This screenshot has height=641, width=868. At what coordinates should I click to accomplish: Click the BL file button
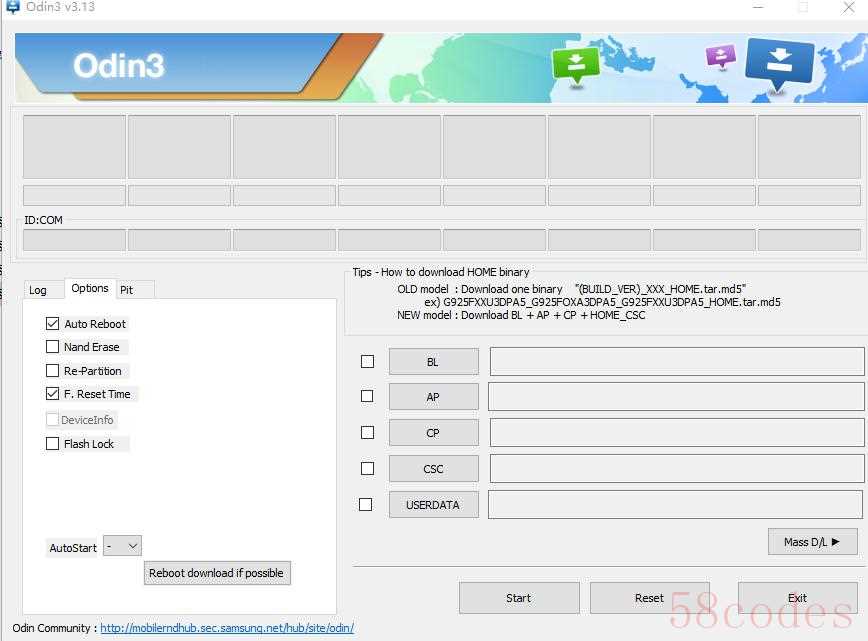(433, 362)
